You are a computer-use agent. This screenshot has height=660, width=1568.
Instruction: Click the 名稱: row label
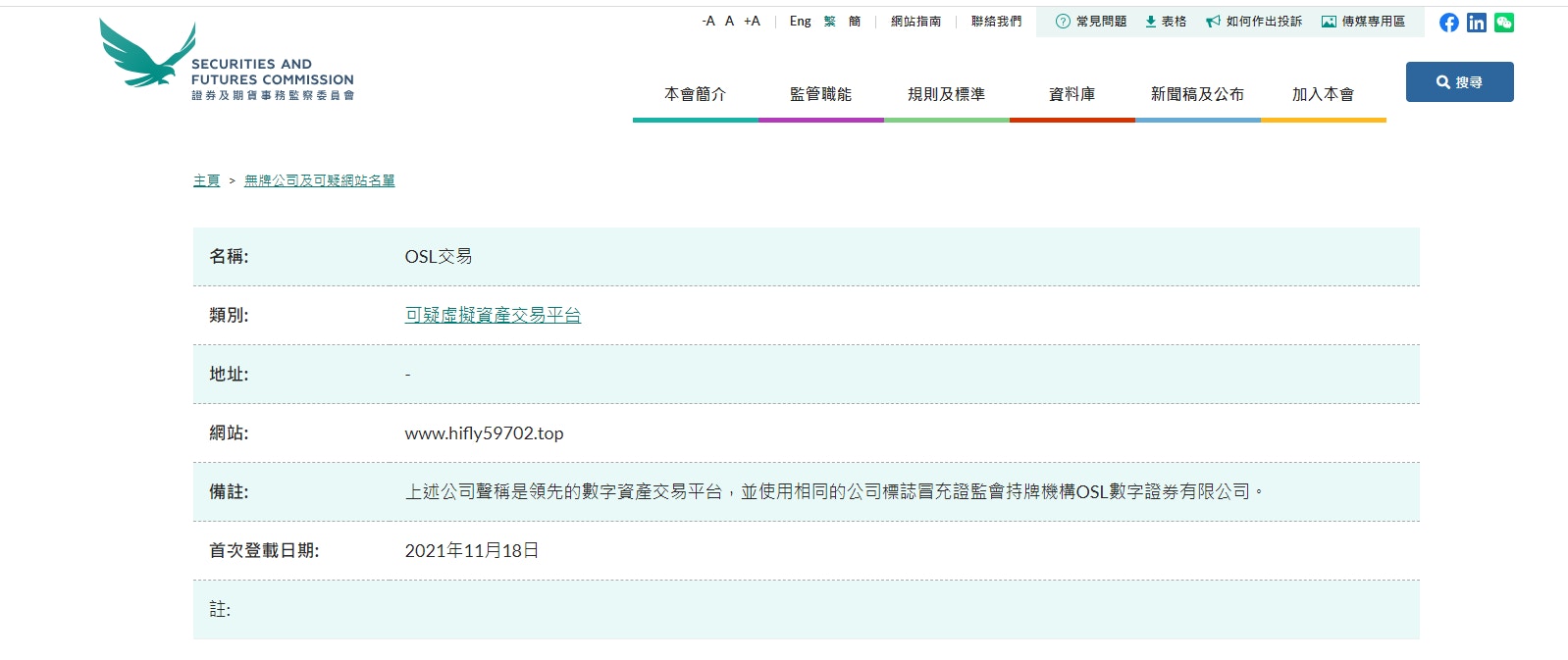(x=229, y=256)
